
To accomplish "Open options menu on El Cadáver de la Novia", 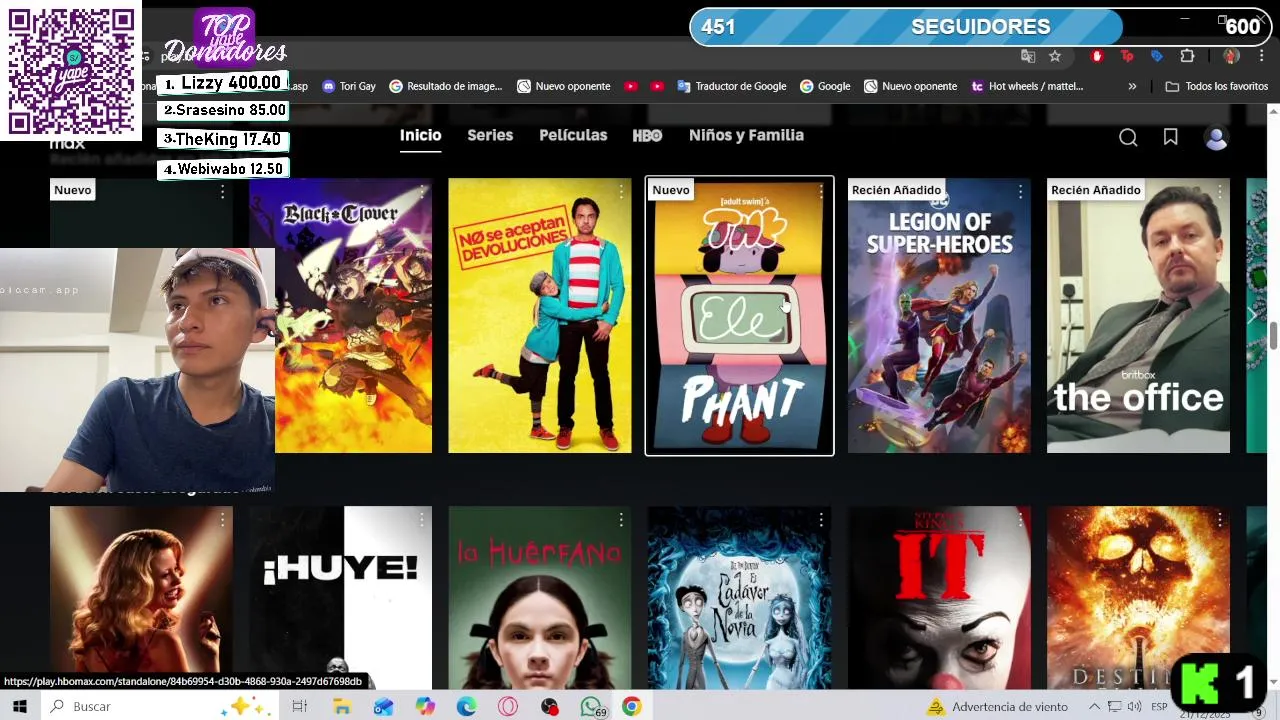I will [x=821, y=519].
